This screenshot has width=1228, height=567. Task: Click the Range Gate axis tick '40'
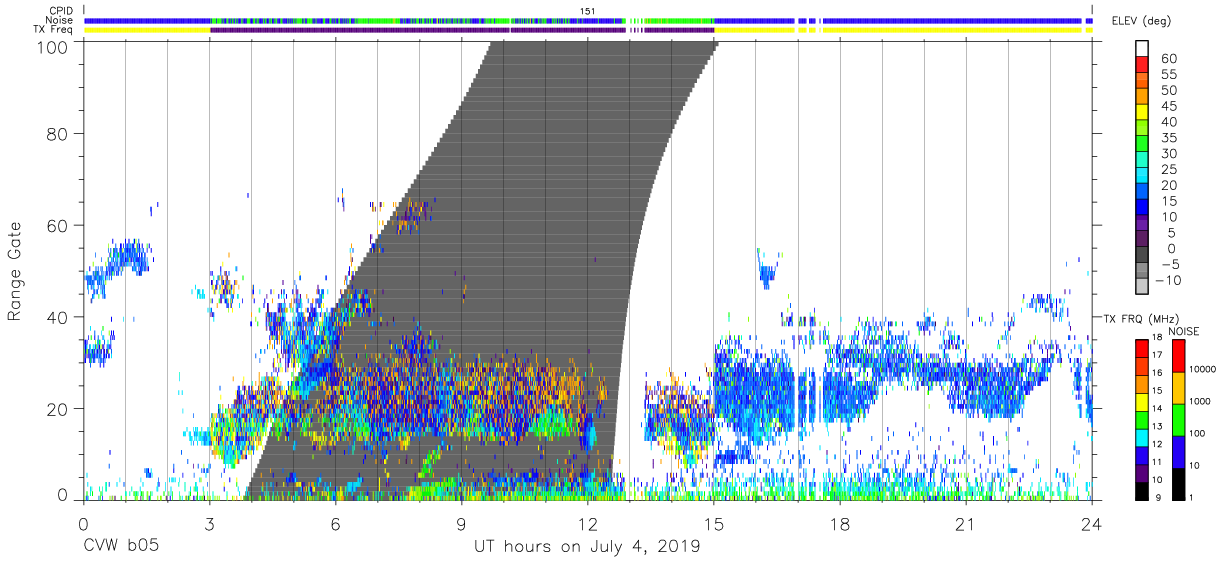pyautogui.click(x=59, y=317)
